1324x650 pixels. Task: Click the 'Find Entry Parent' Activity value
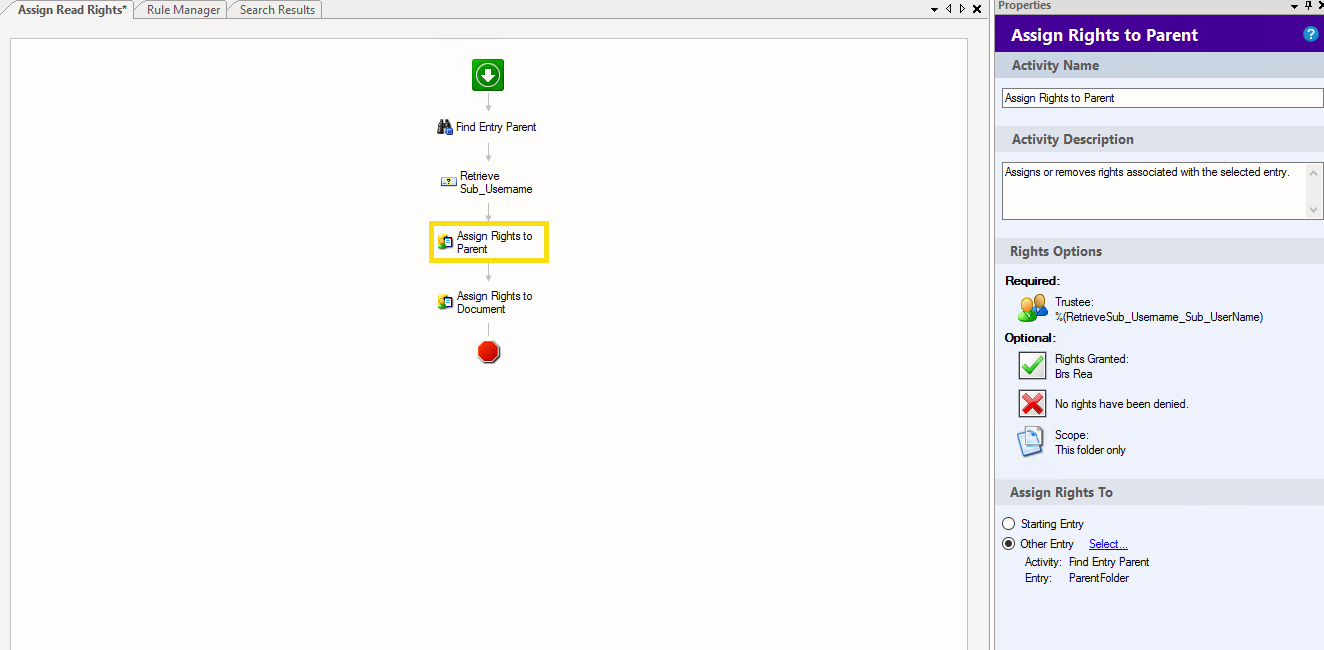point(1109,562)
